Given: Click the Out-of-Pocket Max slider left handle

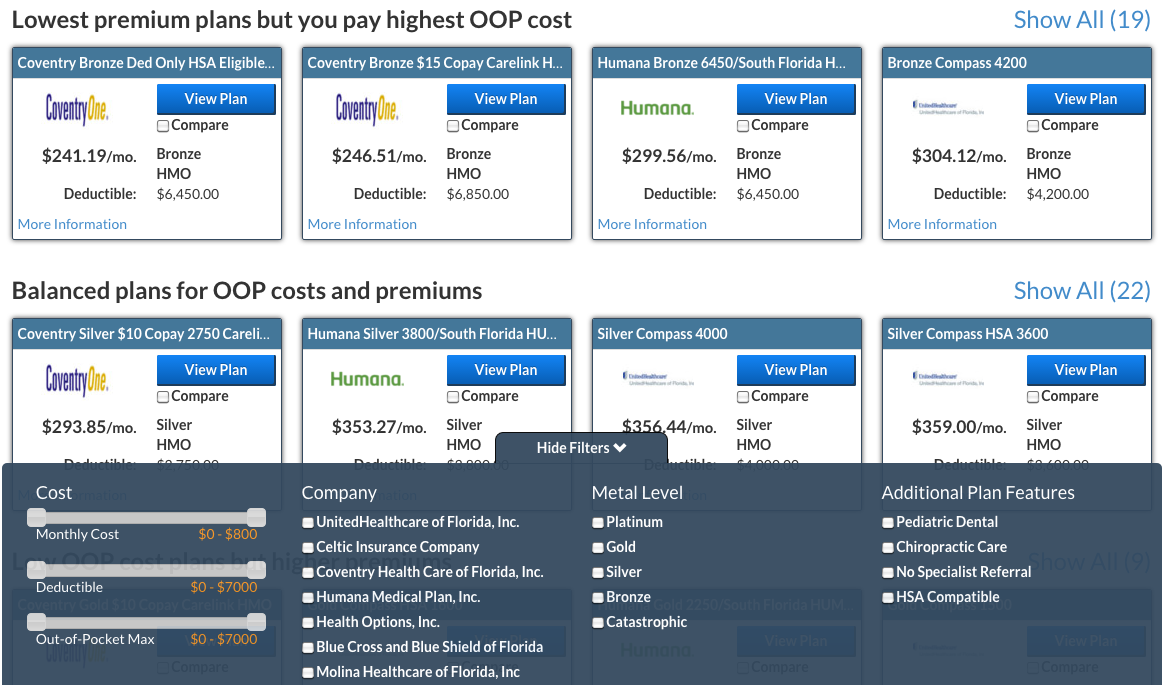Looking at the screenshot, I should (37, 622).
